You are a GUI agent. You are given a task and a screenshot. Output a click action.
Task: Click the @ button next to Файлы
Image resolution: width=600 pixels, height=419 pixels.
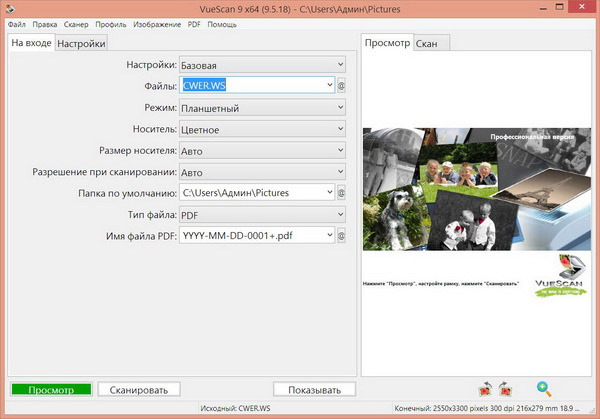click(341, 86)
